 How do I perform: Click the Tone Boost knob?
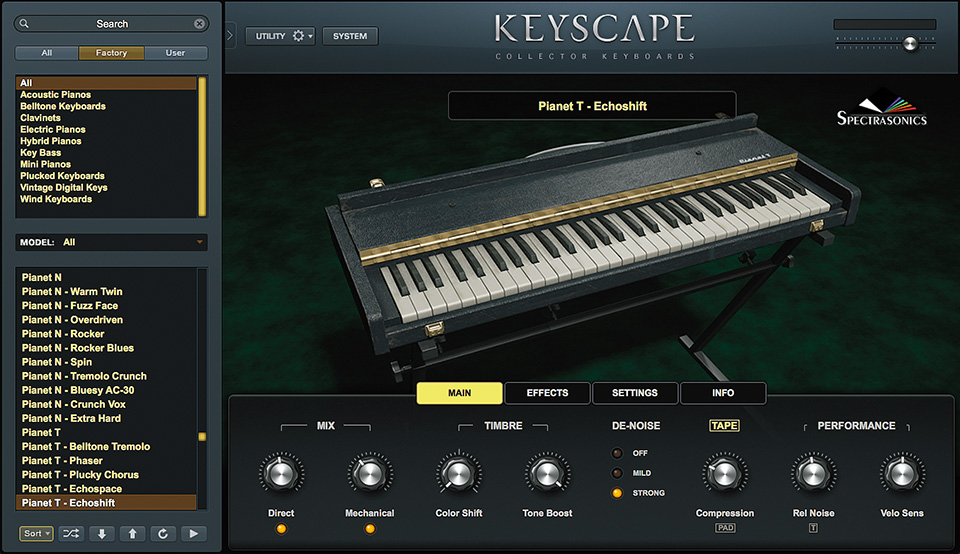click(x=547, y=474)
